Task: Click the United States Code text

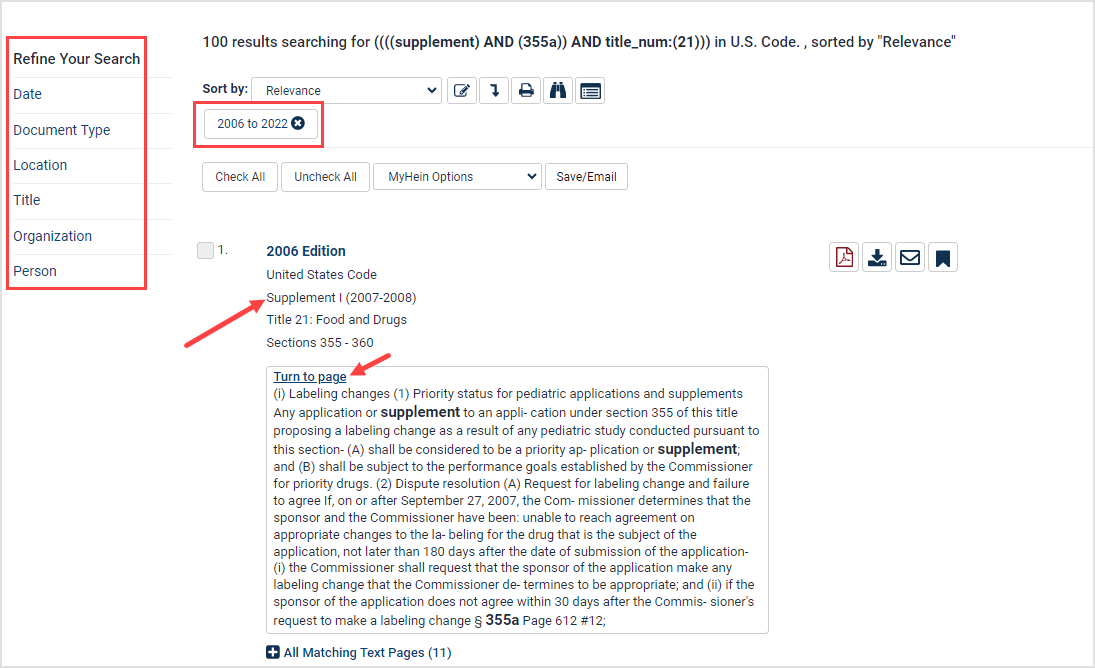Action: pyautogui.click(x=321, y=274)
